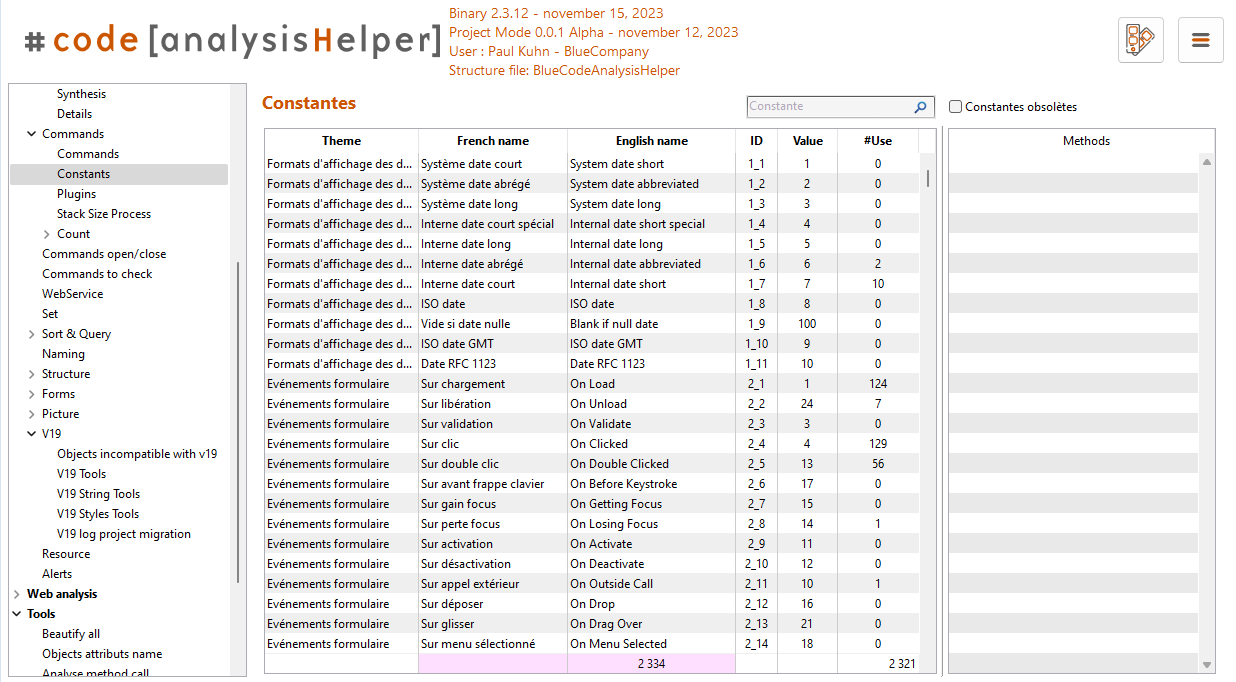Select the V19 Tools item
The image size is (1236, 682).
[81, 474]
